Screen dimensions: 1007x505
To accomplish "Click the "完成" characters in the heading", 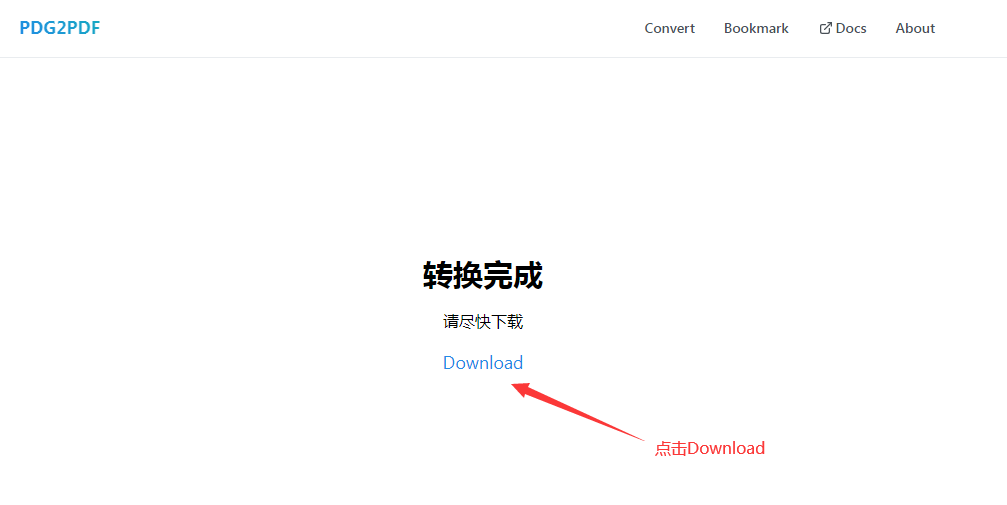I will 513,275.
